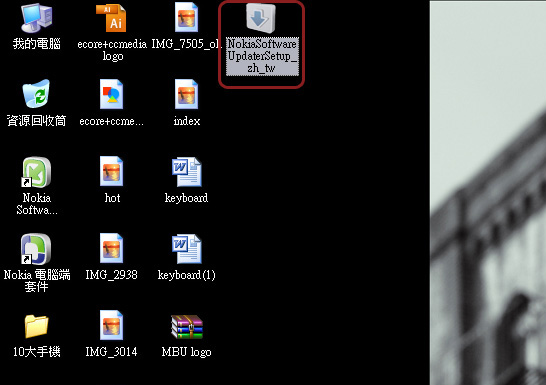Click the Nokia 電腦端套件 label text
The image size is (546, 385).
(x=37, y=281)
